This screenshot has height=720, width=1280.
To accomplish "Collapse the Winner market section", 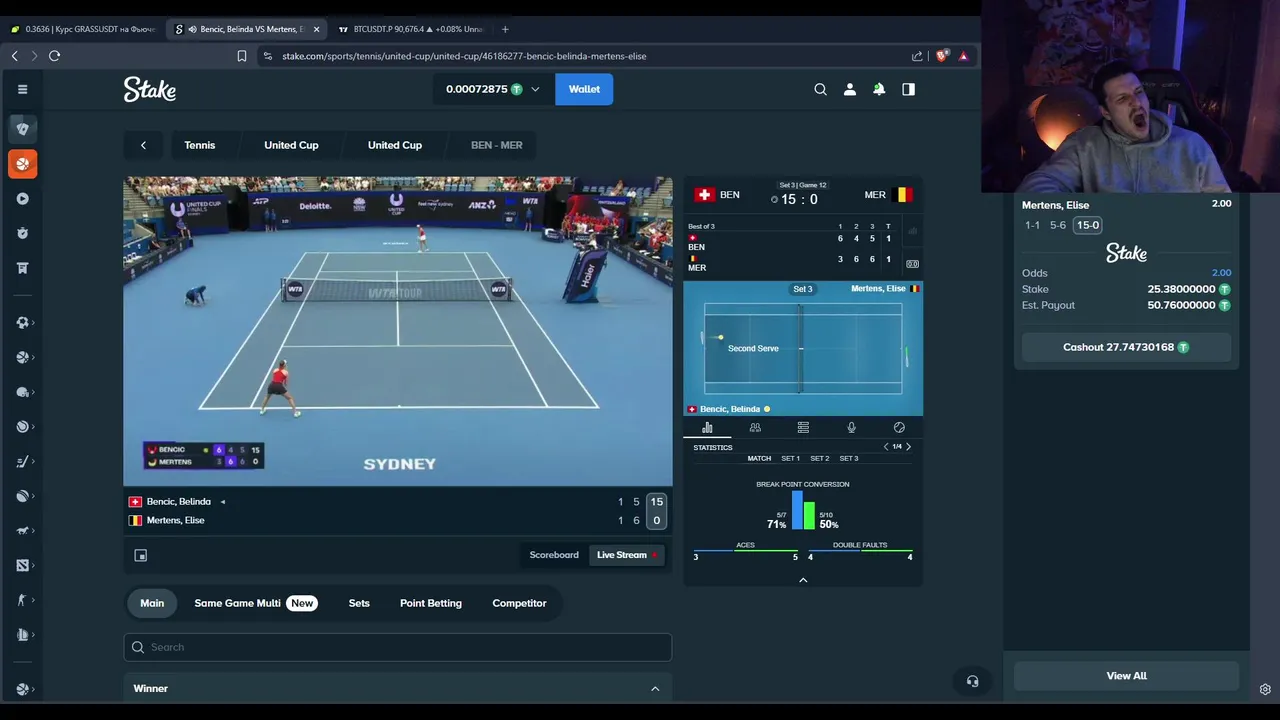I will point(655,689).
